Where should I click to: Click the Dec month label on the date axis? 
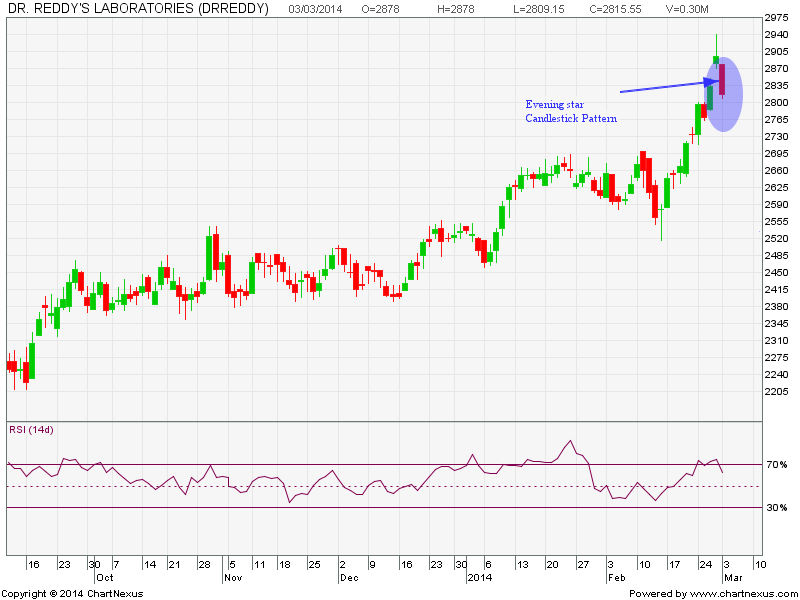click(349, 578)
